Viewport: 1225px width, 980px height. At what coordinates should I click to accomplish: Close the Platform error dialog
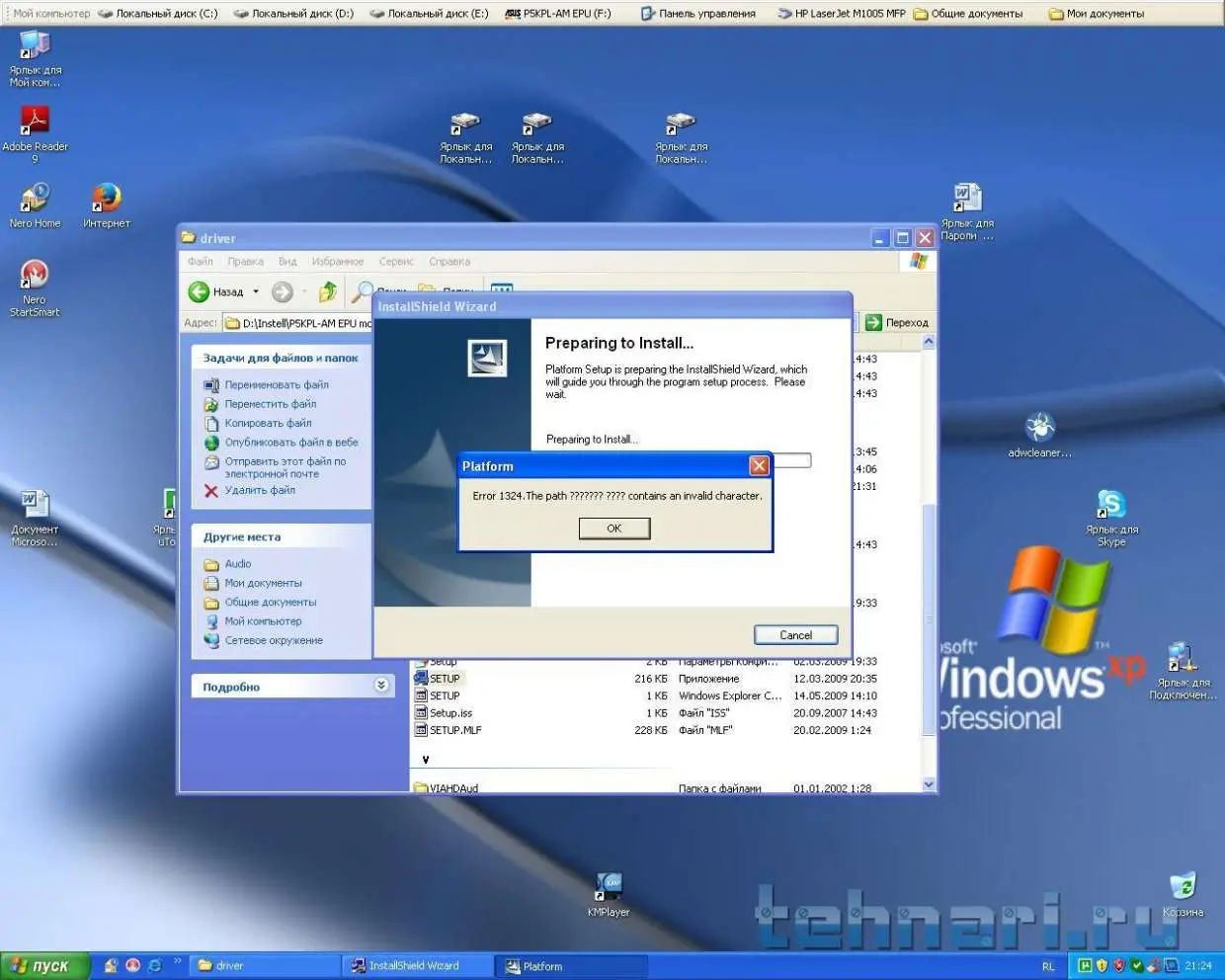click(759, 465)
